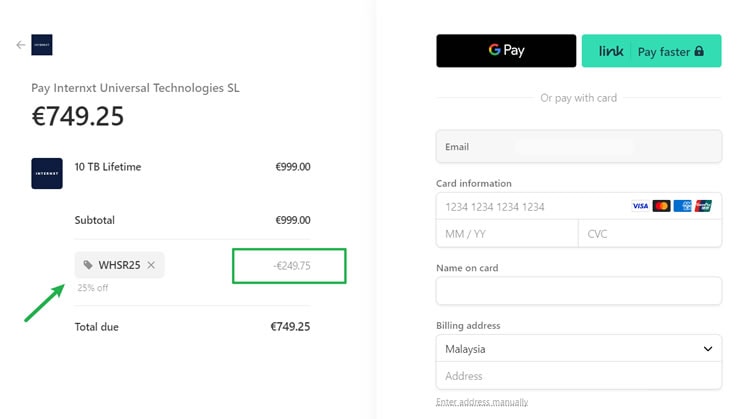Open the Malaysia country dropdown
Image resolution: width=750 pixels, height=419 pixels.
point(579,349)
